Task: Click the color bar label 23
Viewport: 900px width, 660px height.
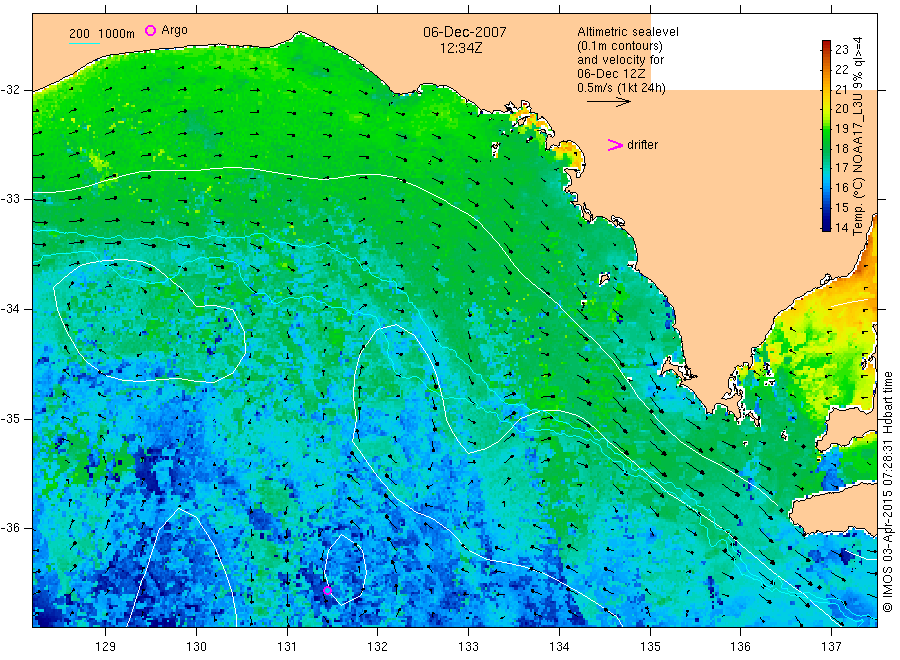Action: (841, 49)
